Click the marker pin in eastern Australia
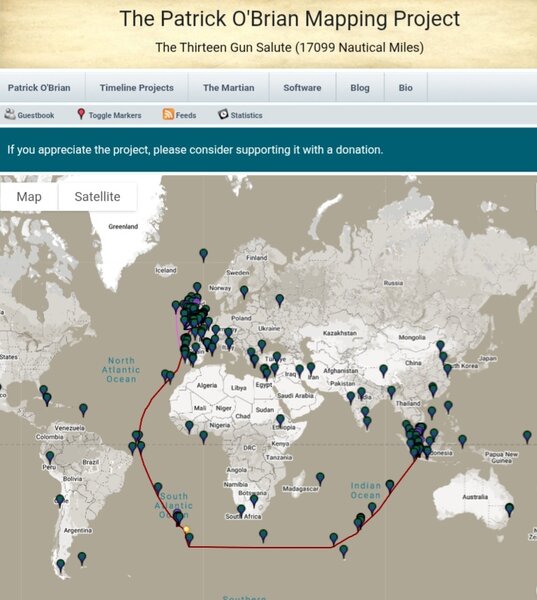The width and height of the screenshot is (537, 600). point(509,510)
